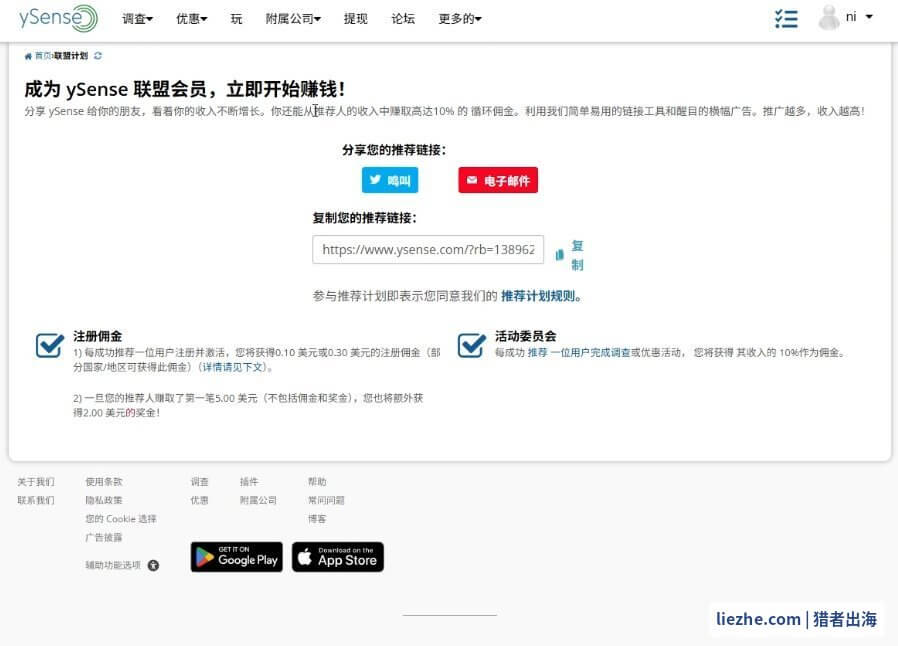The height and width of the screenshot is (646, 898).
Task: Open 优惠 footer link
Action: click(x=199, y=500)
